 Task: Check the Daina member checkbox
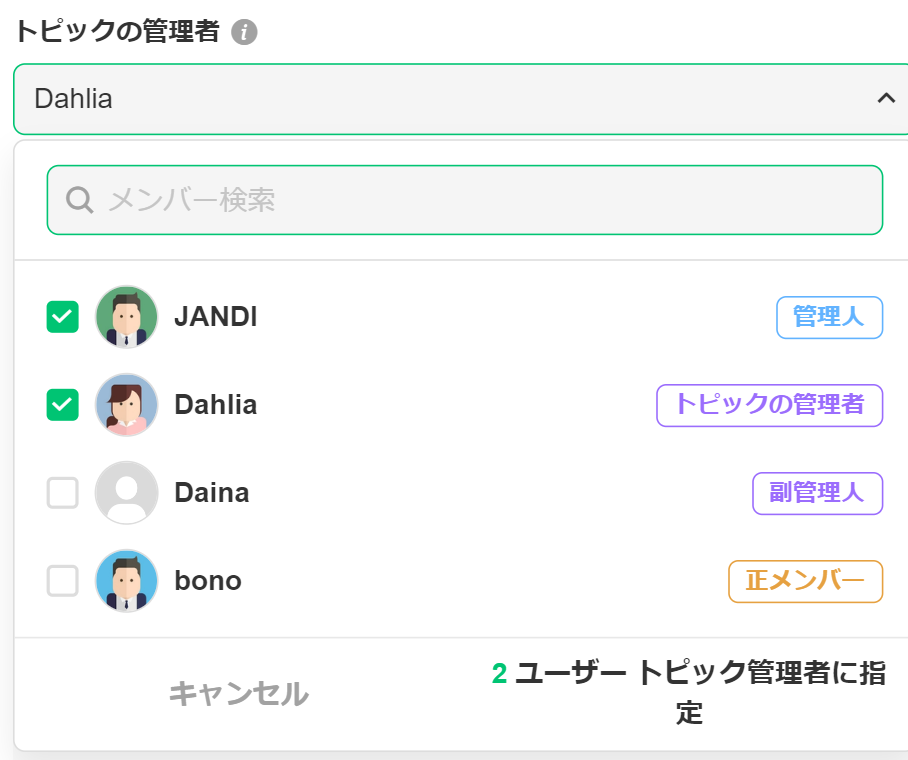pyautogui.click(x=63, y=493)
